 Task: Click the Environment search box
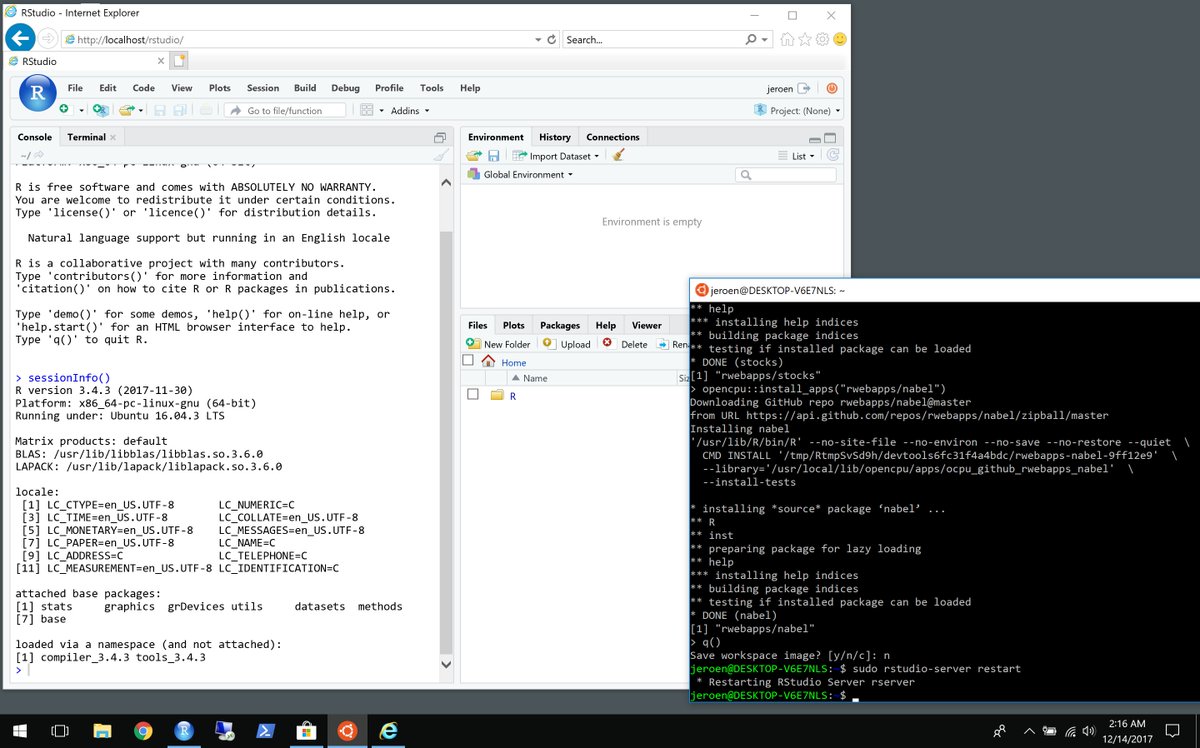786,174
